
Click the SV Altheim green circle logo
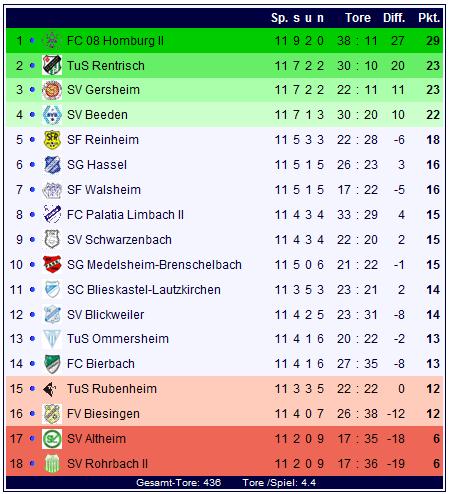(52, 439)
